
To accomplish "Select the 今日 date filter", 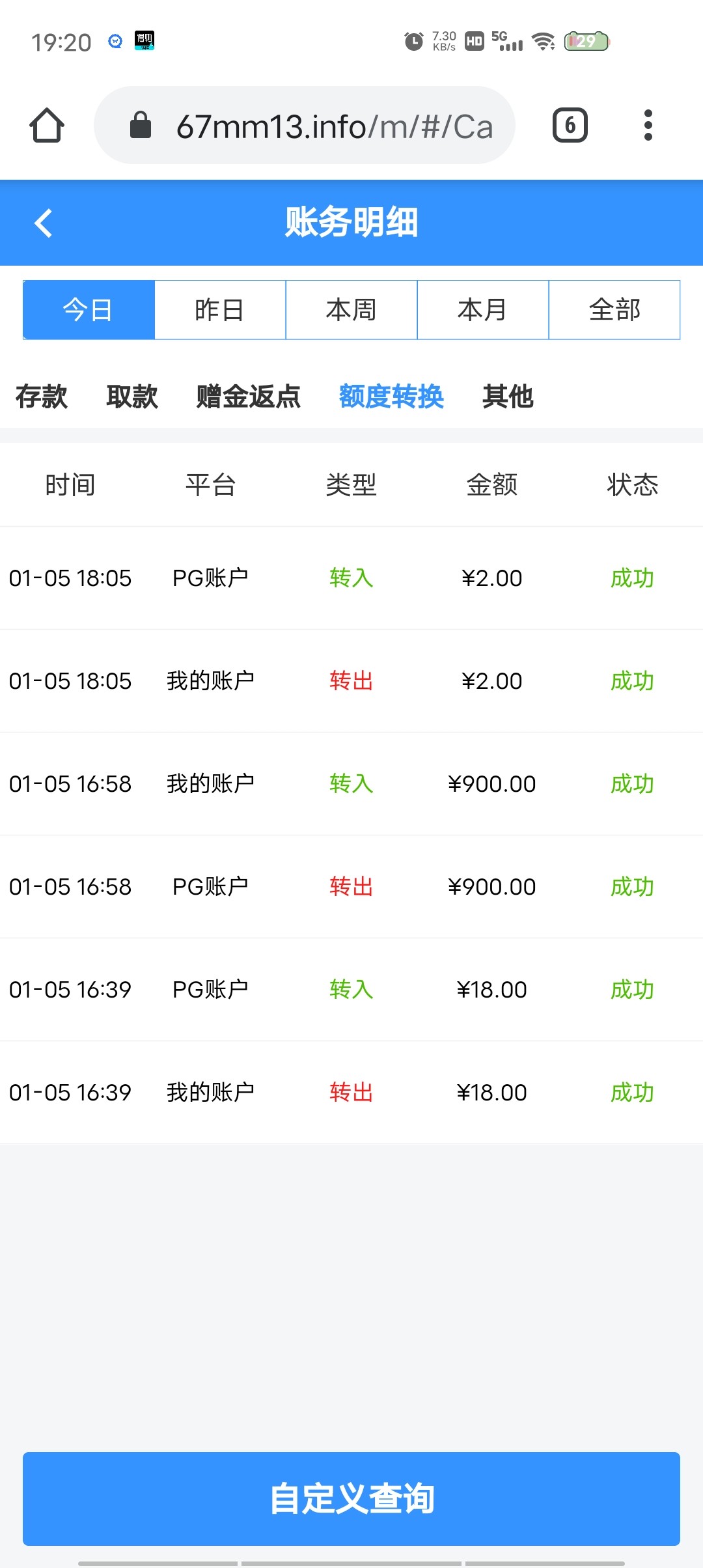I will click(89, 310).
